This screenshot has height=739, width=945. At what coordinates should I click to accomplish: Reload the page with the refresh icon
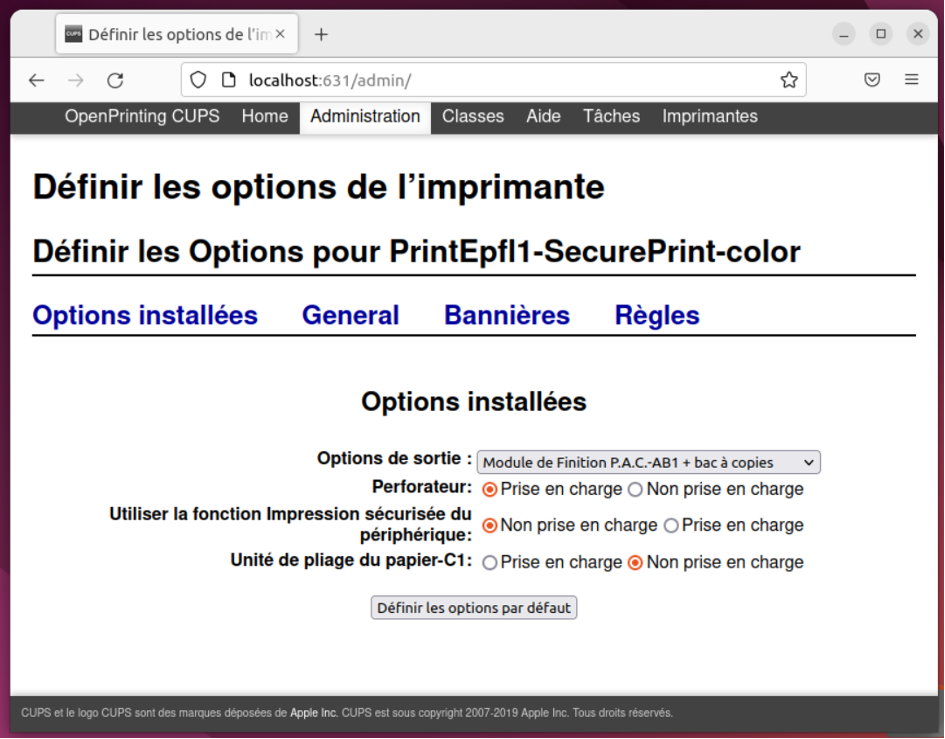pos(115,80)
